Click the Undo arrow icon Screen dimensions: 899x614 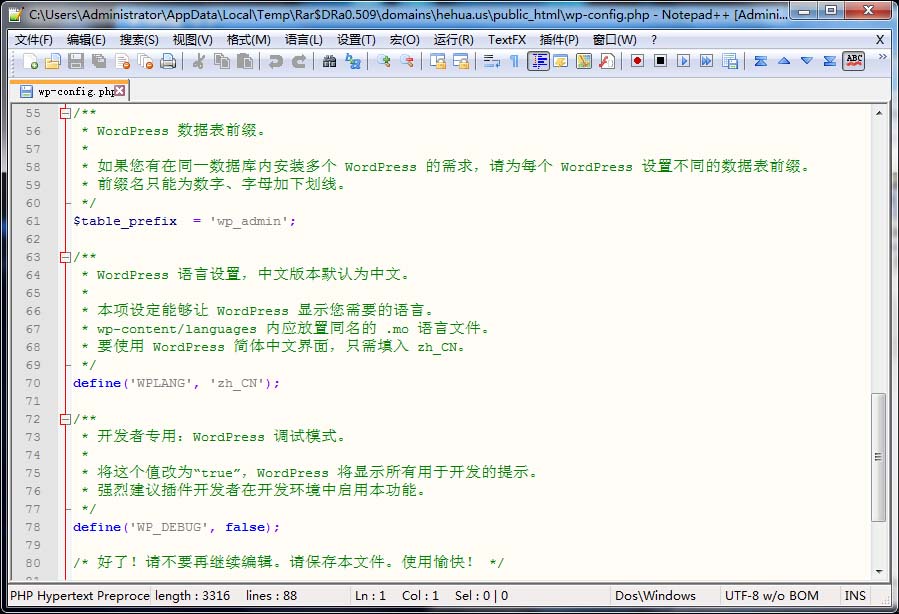[275, 62]
